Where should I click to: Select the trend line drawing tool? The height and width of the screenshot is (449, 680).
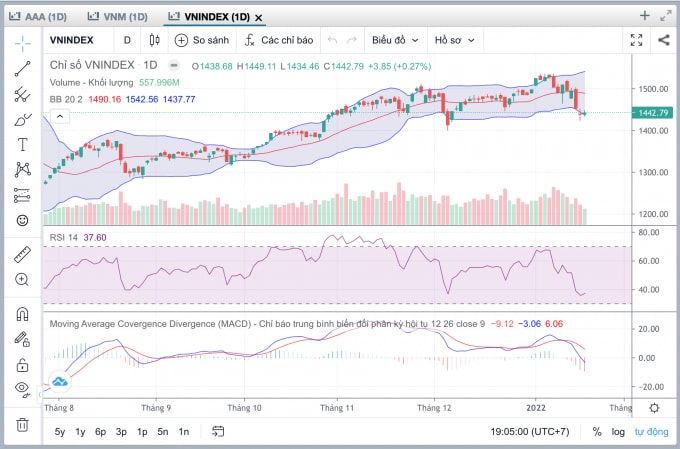(x=23, y=69)
